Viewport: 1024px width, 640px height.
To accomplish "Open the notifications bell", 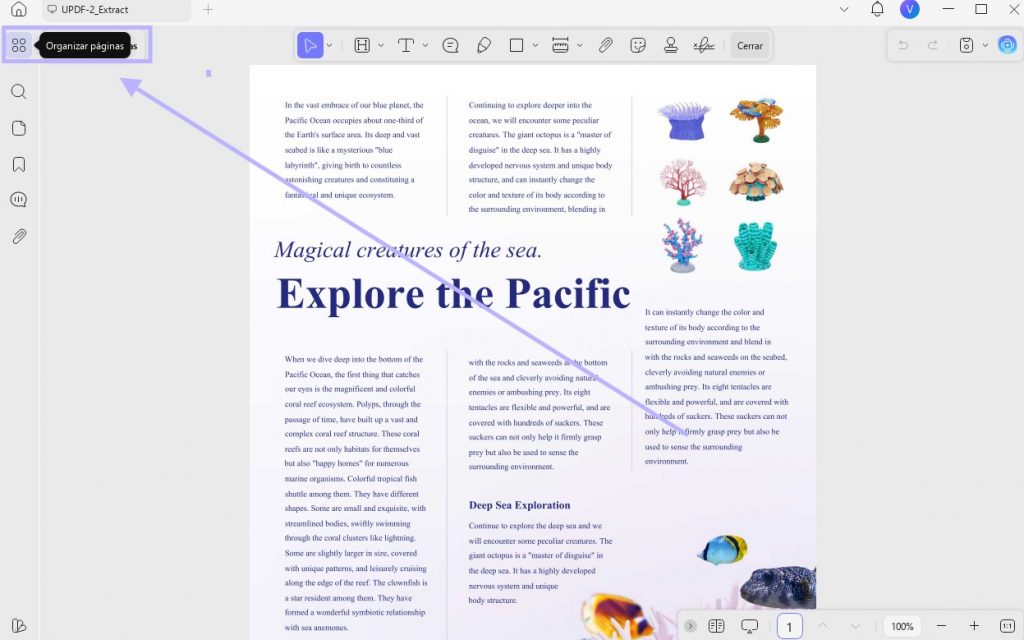I will pos(877,9).
